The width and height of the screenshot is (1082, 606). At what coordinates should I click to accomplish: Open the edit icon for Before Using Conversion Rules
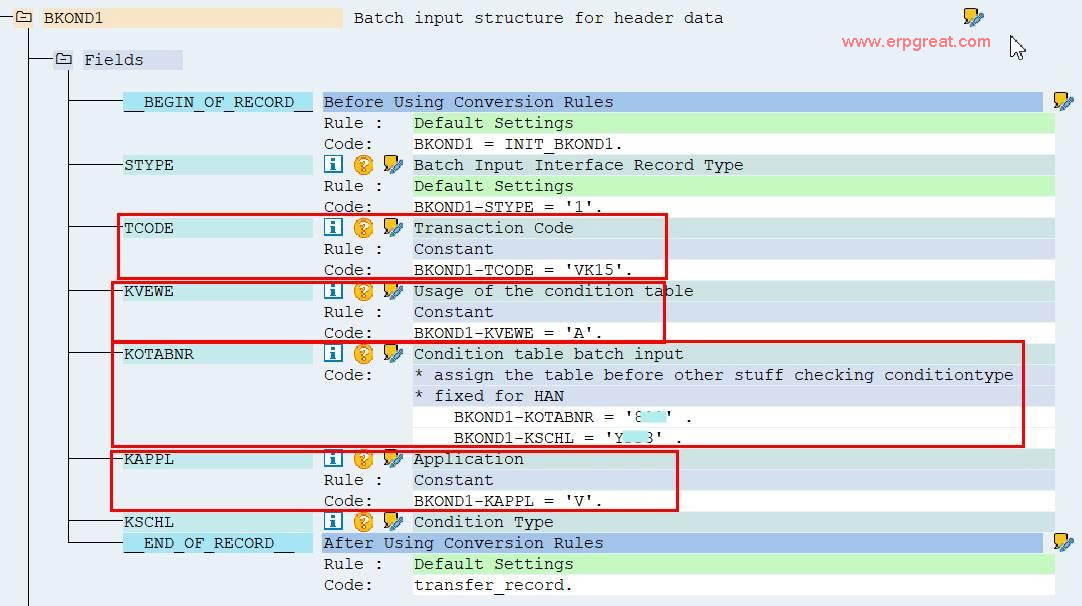[1063, 101]
